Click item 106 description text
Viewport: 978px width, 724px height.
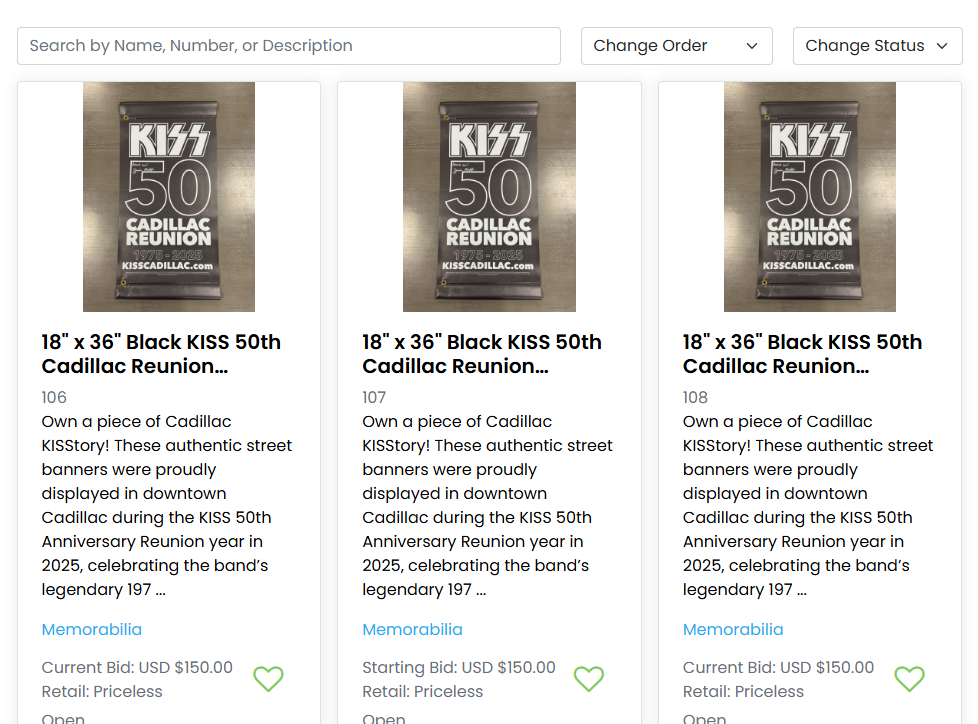tap(166, 506)
